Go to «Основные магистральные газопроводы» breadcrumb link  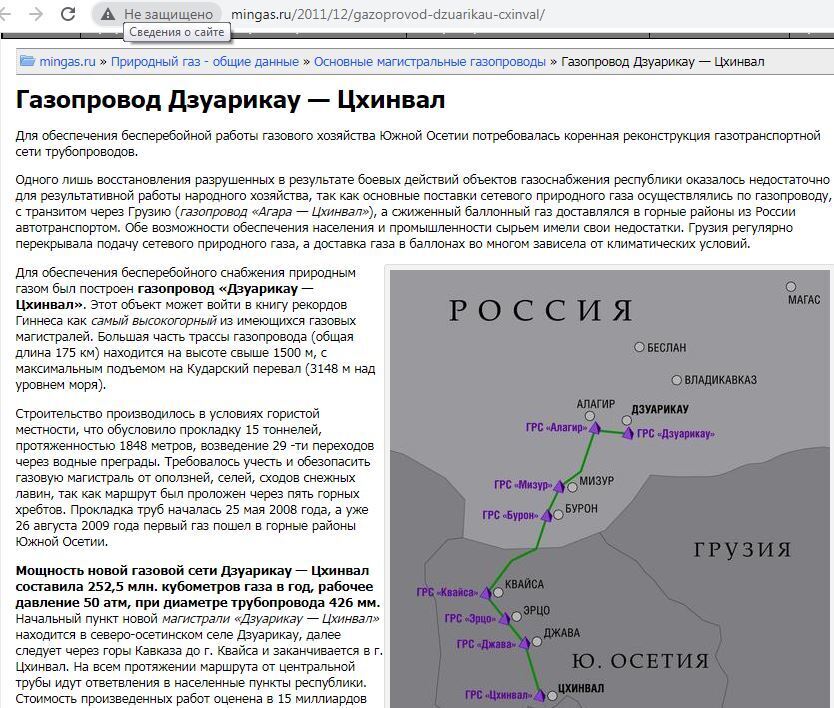430,62
